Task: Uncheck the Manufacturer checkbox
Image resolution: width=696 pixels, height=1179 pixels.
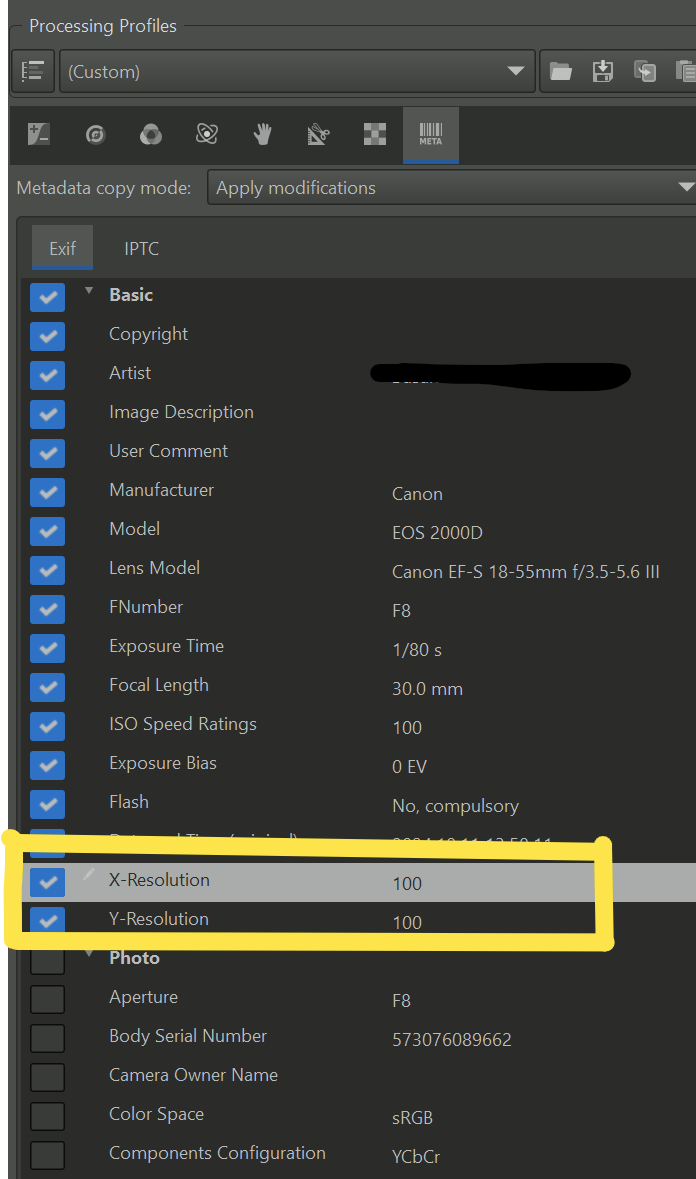Action: (x=47, y=493)
